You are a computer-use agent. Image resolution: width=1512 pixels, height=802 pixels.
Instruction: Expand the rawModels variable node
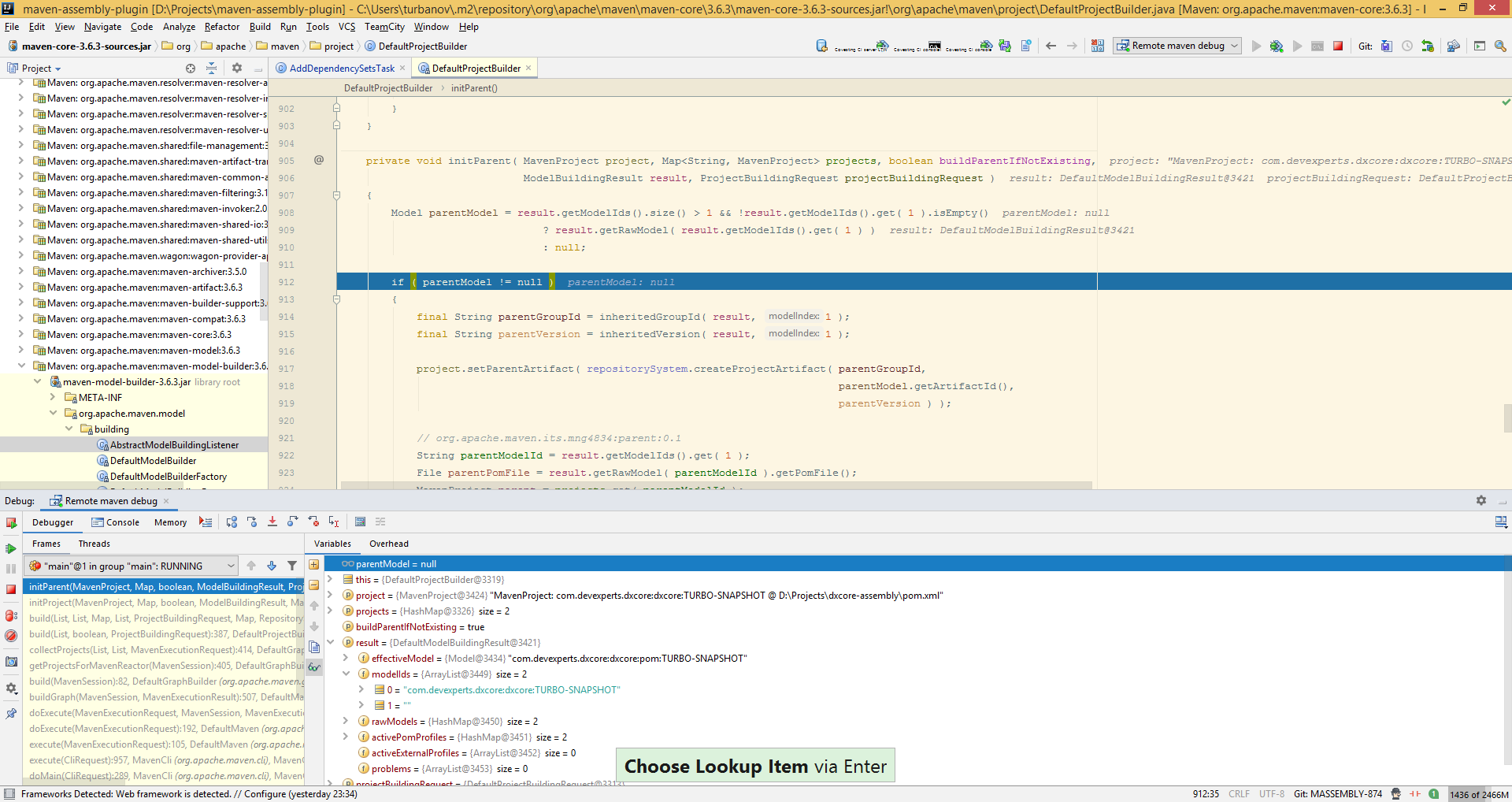pos(346,721)
